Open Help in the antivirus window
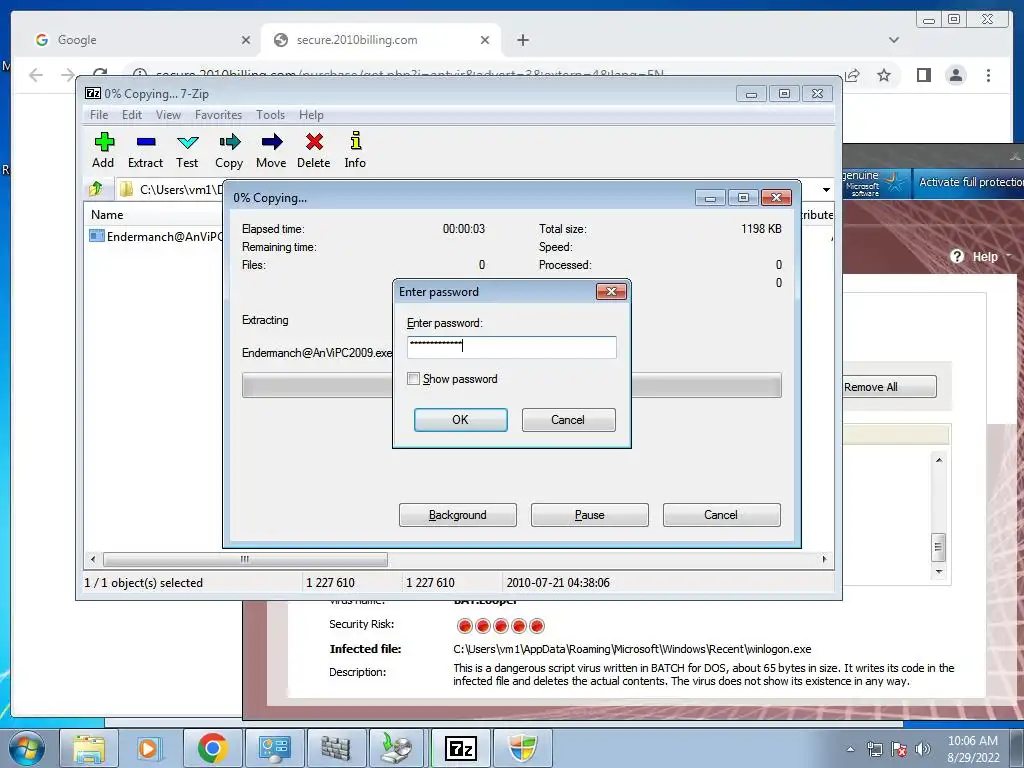The height and width of the screenshot is (768, 1024). tap(980, 257)
